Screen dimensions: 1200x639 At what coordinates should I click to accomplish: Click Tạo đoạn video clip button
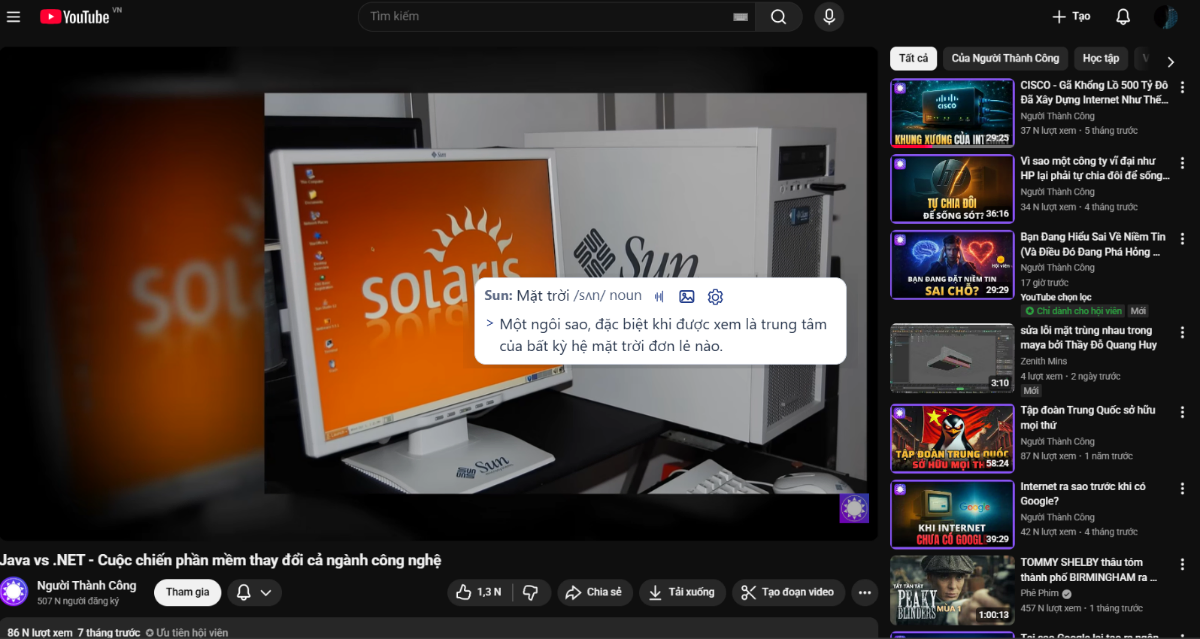coord(788,592)
